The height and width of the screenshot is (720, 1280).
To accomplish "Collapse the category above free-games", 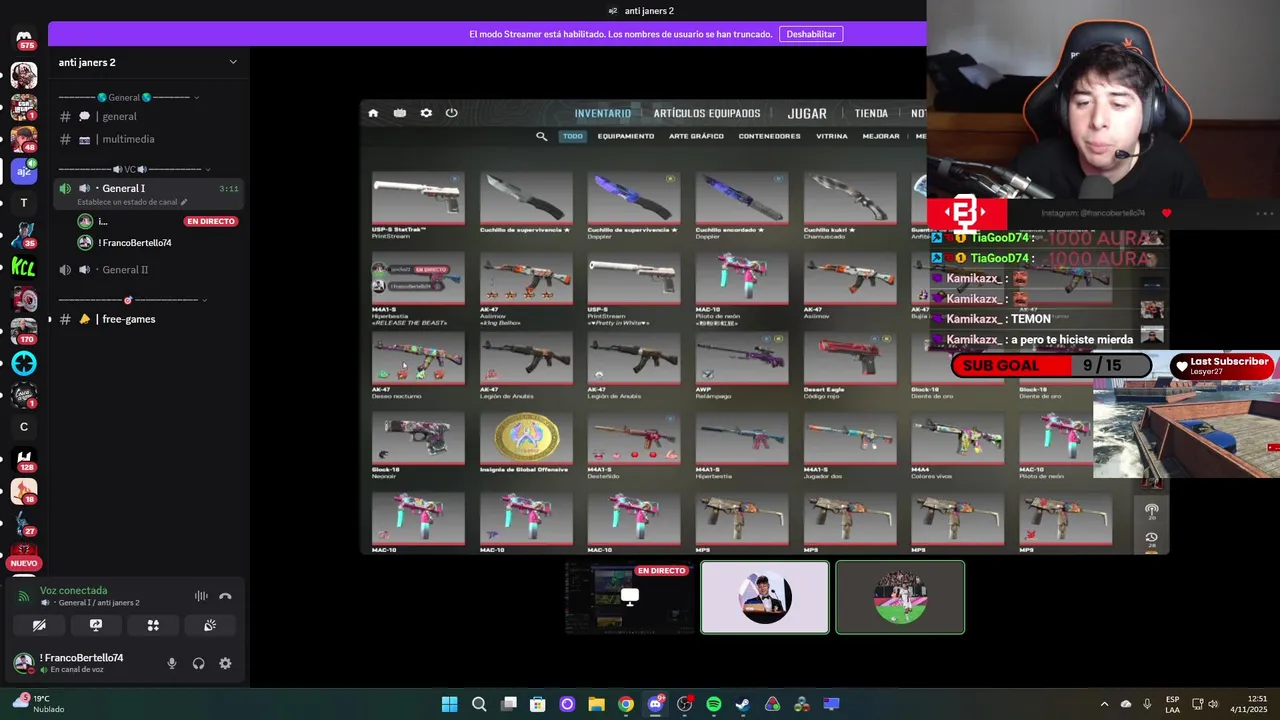I will pos(133,300).
